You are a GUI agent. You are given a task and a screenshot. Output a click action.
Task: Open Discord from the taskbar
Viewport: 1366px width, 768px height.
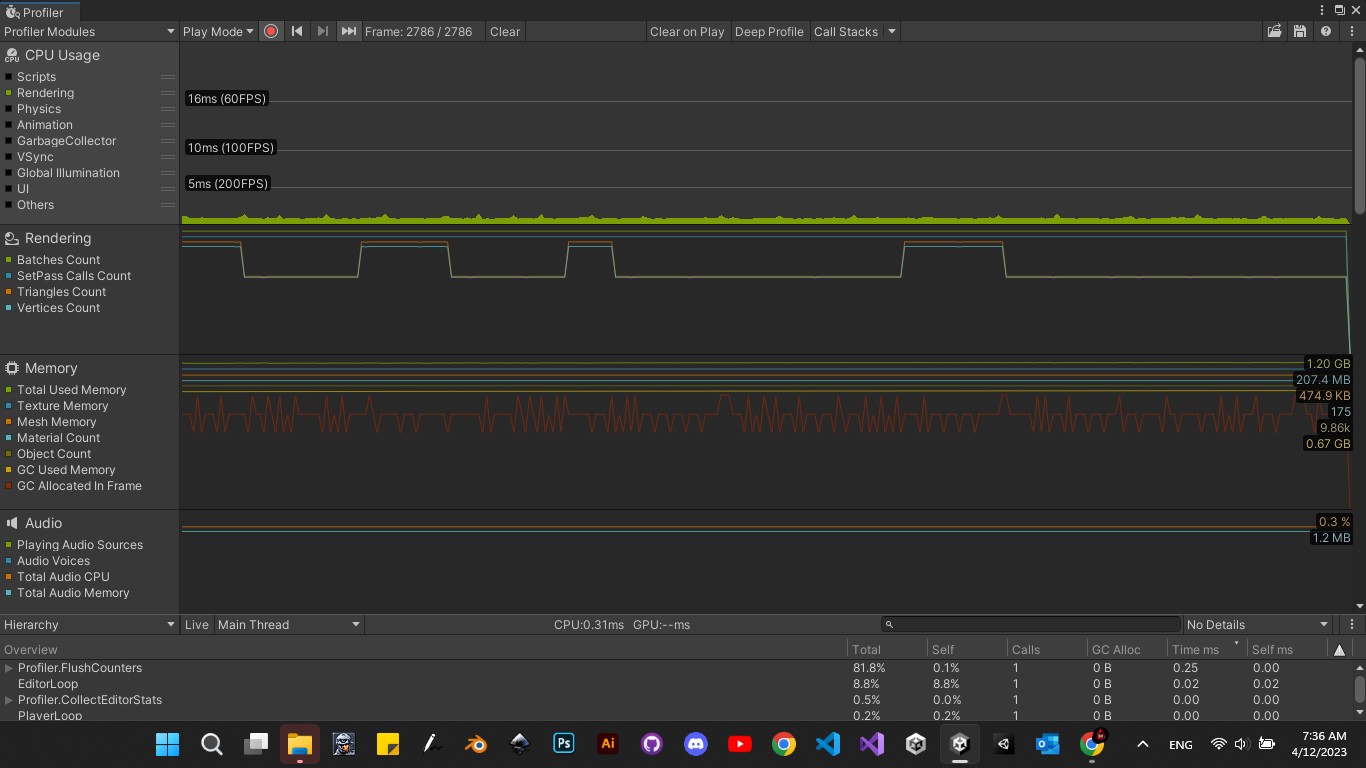click(x=696, y=744)
